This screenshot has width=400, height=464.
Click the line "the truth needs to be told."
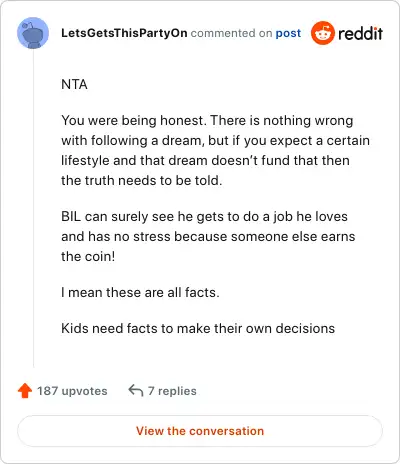[x=142, y=180]
